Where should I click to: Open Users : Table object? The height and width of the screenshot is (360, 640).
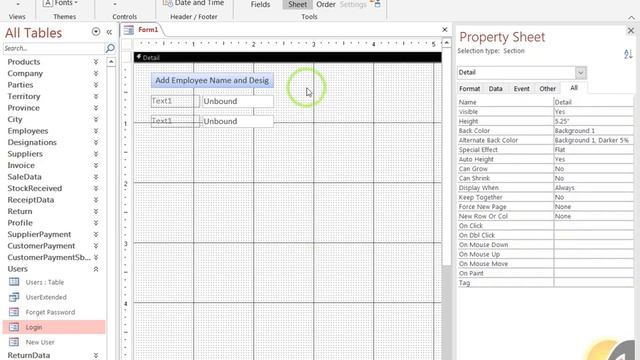coord(45,282)
